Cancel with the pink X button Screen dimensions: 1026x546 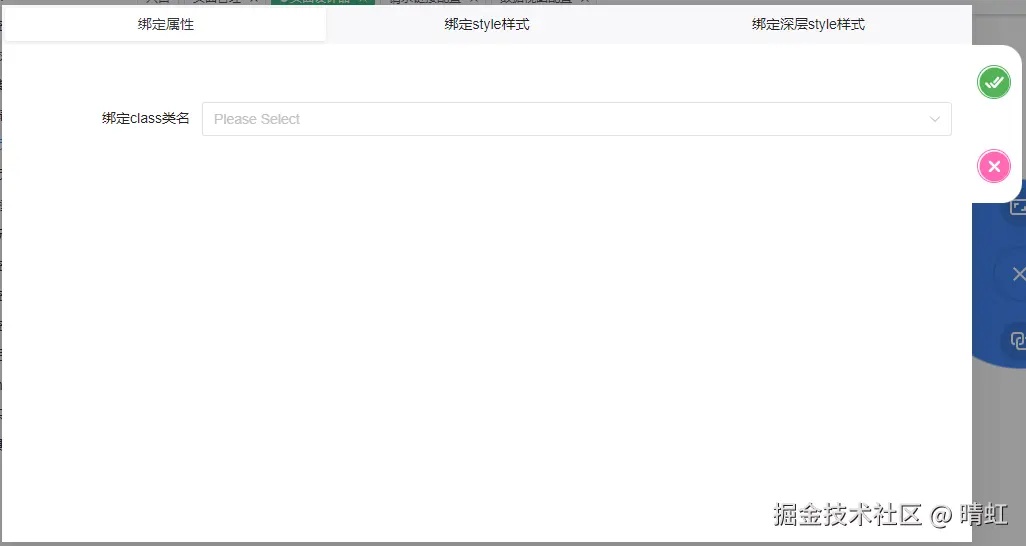993,166
